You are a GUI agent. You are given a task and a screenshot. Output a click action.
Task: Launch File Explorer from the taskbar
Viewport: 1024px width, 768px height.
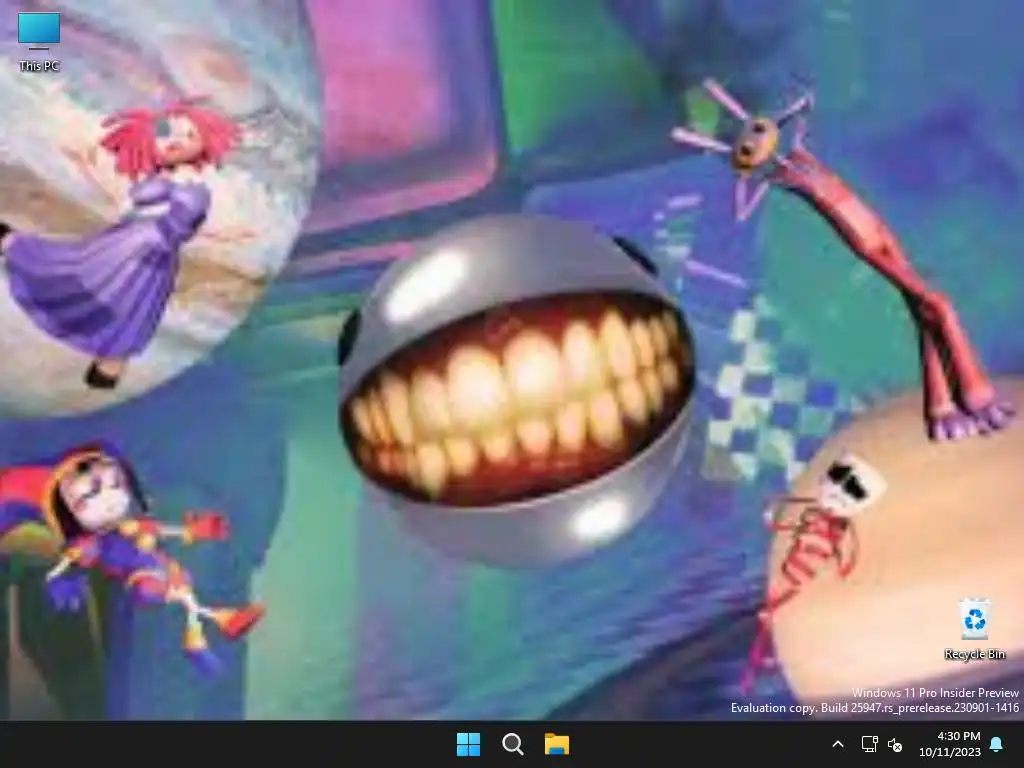click(x=557, y=744)
